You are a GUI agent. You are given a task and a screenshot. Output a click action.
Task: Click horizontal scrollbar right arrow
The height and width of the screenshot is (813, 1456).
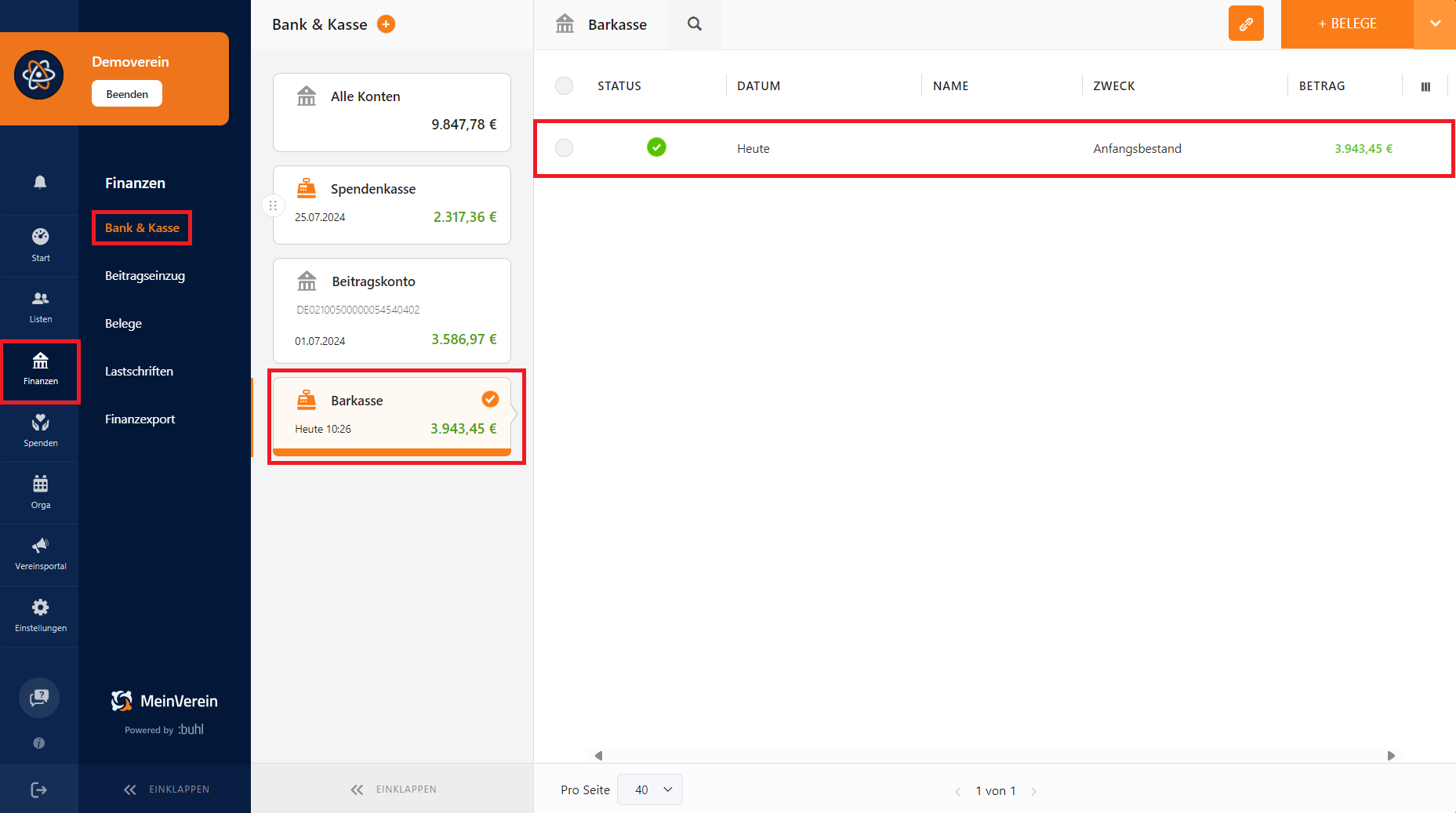click(x=1391, y=756)
